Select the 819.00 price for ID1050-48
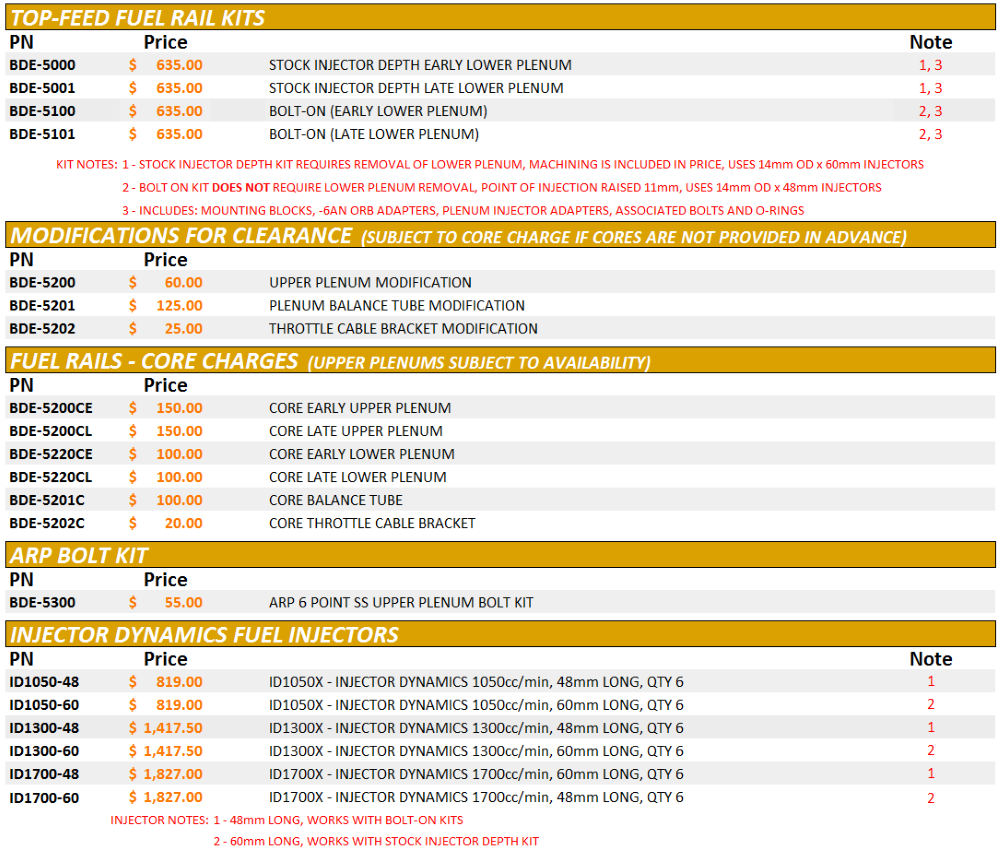The width and height of the screenshot is (1000, 851). (x=179, y=682)
